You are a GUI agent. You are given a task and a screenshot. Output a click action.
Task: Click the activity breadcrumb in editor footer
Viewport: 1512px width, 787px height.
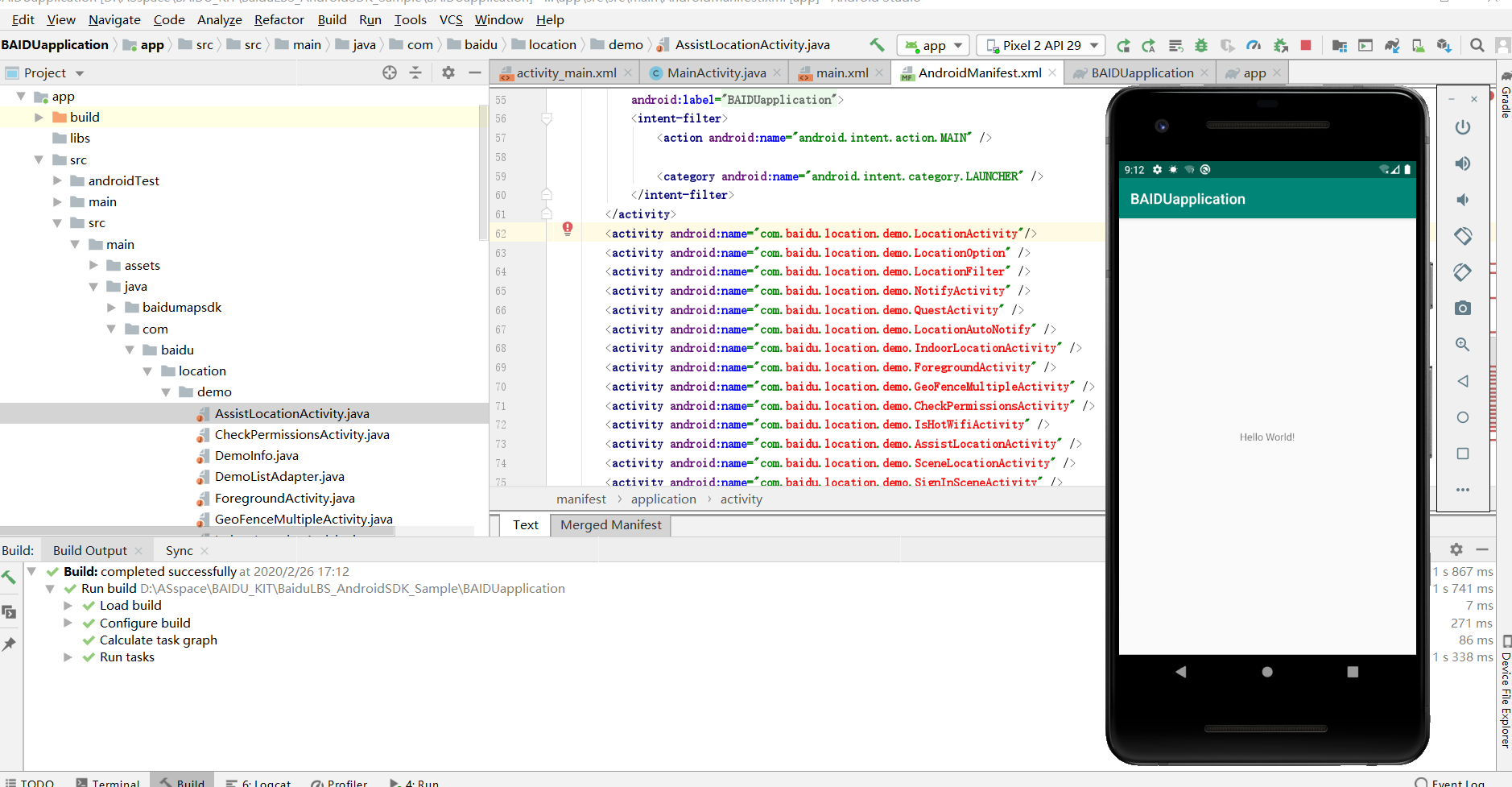point(741,499)
